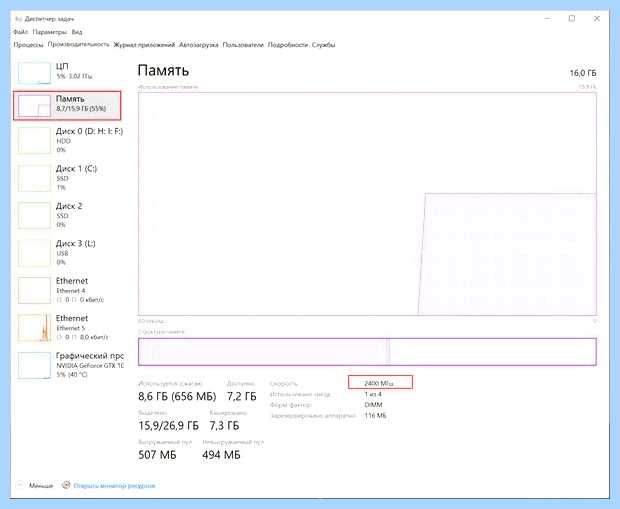620x509 pixels.
Task: Select the Ethernet 4 adapter entry
Action: point(68,290)
